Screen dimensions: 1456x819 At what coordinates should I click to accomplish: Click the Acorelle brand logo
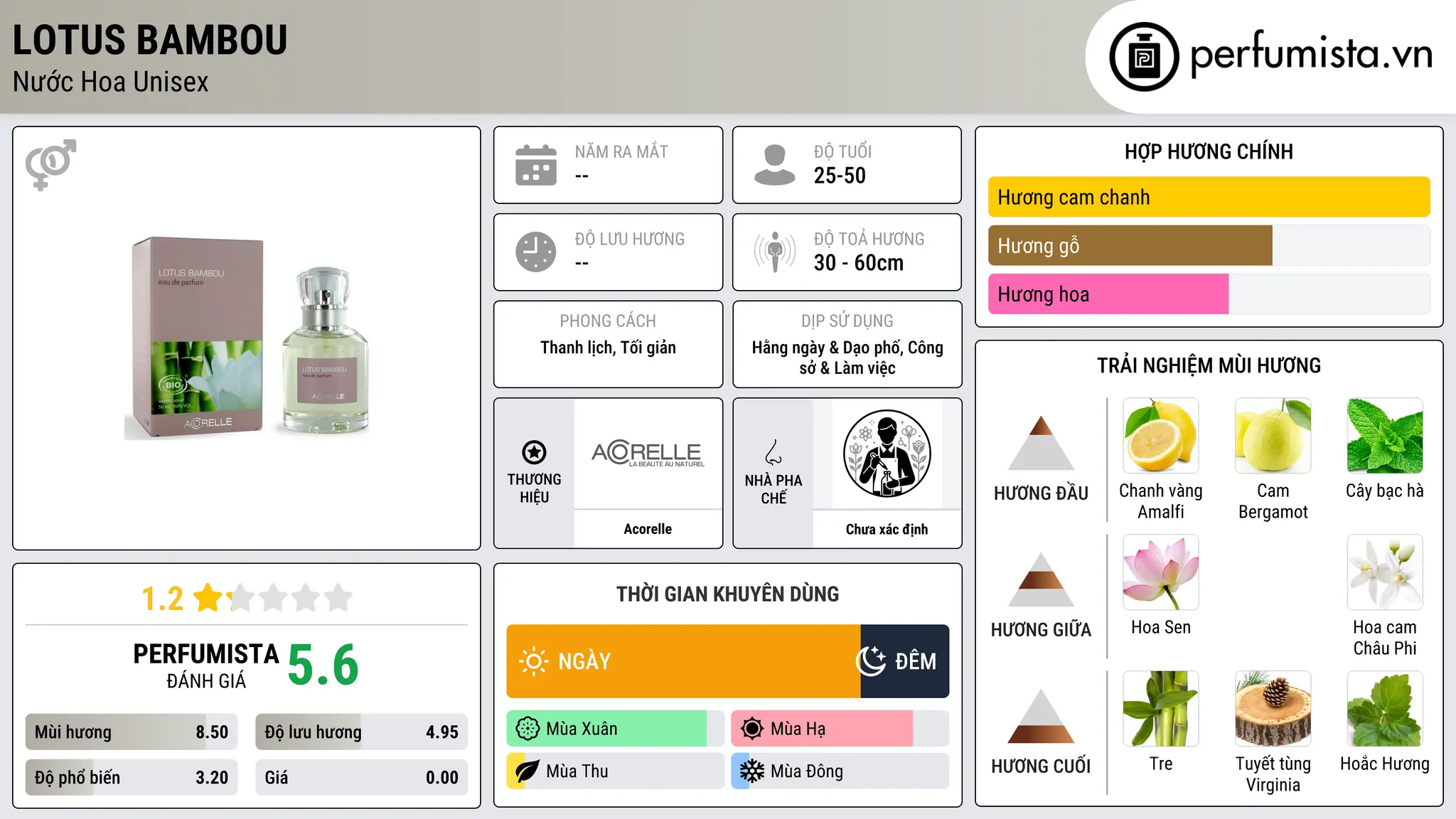tap(648, 454)
